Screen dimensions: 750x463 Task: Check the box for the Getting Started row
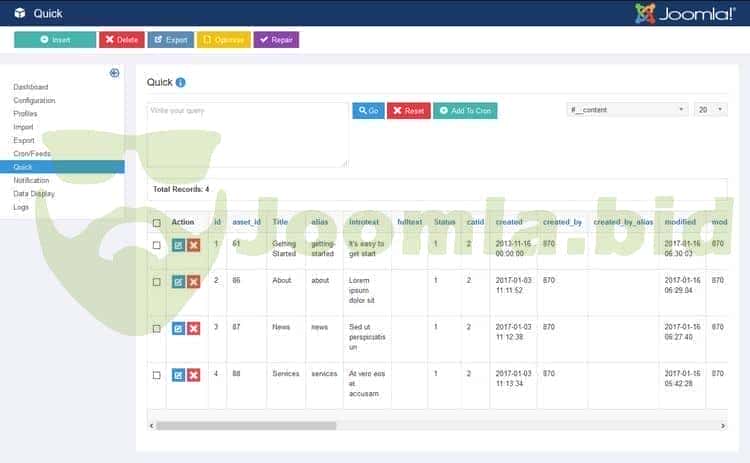[x=156, y=245]
